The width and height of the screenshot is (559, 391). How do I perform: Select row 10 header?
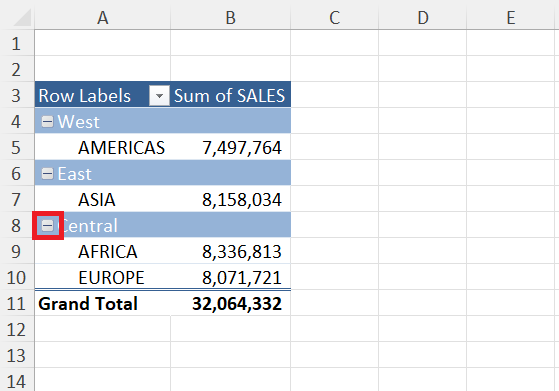16,278
